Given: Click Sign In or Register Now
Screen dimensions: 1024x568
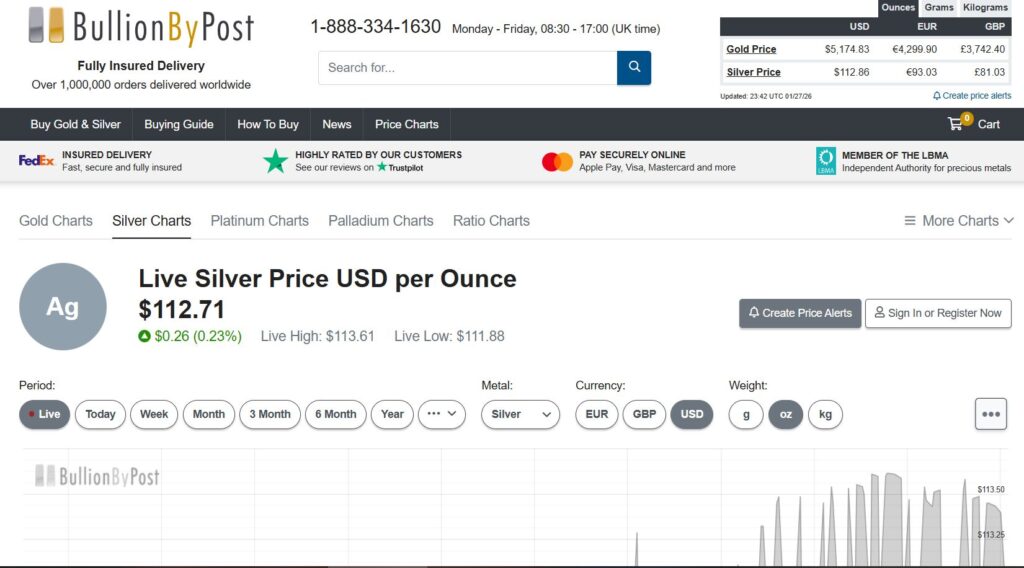Looking at the screenshot, I should (937, 313).
